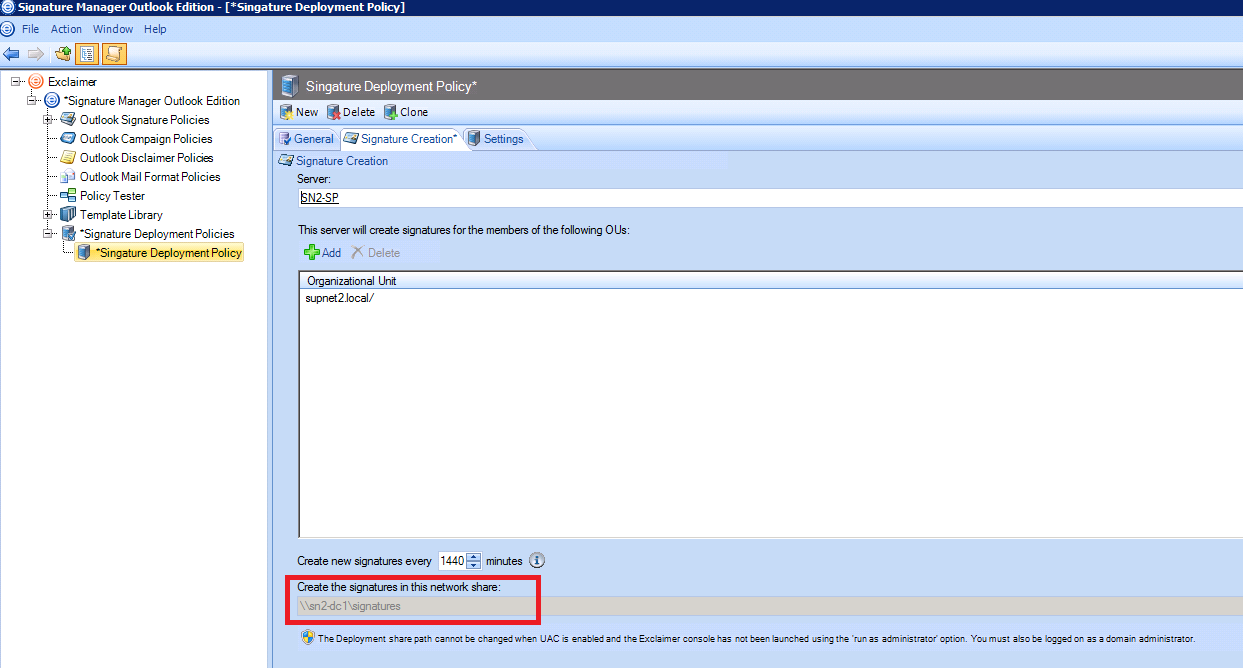Click the Back arrow toolbar icon
1243x668 pixels.
[x=11, y=53]
